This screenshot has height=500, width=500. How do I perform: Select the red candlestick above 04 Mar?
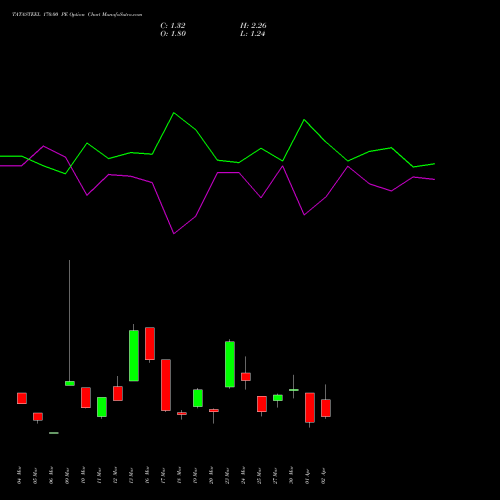tap(22, 398)
